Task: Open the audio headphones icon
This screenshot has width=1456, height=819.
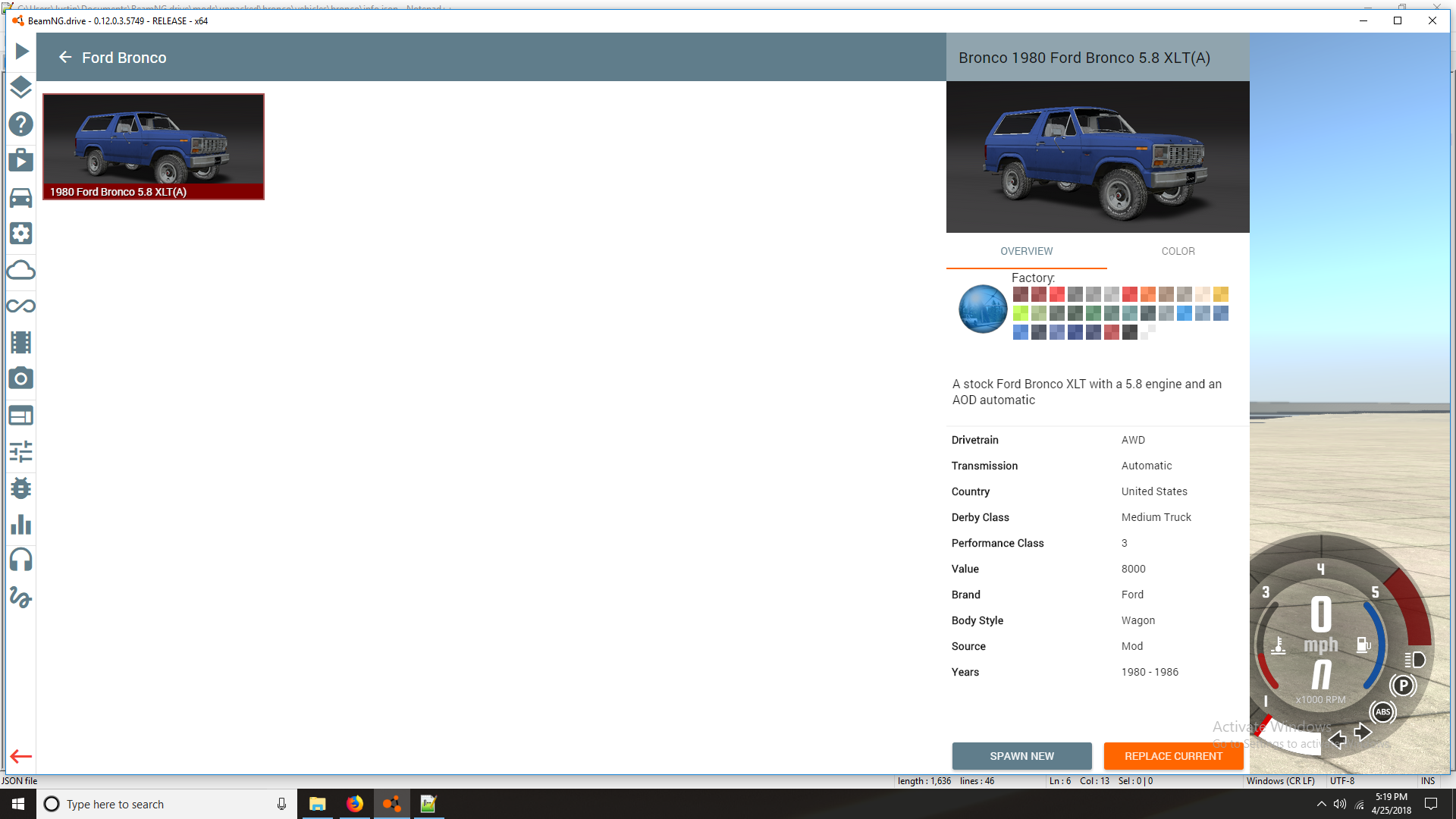Action: coord(21,560)
